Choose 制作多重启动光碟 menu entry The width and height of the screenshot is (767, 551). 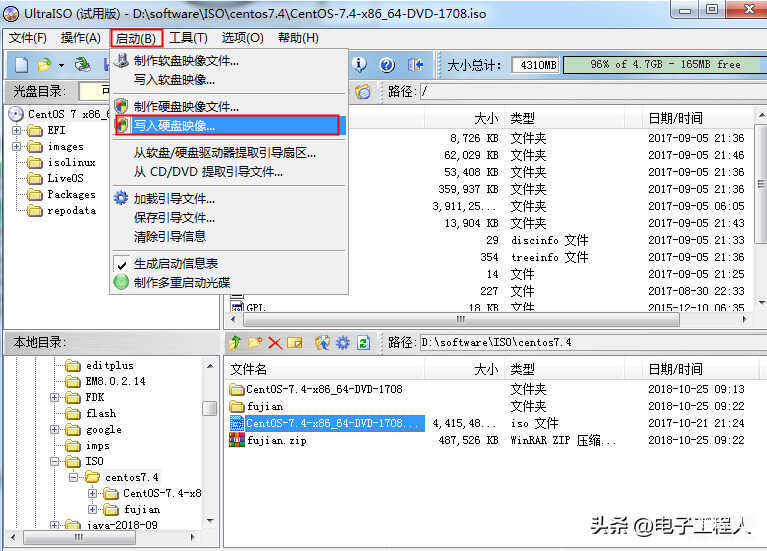coord(227,282)
